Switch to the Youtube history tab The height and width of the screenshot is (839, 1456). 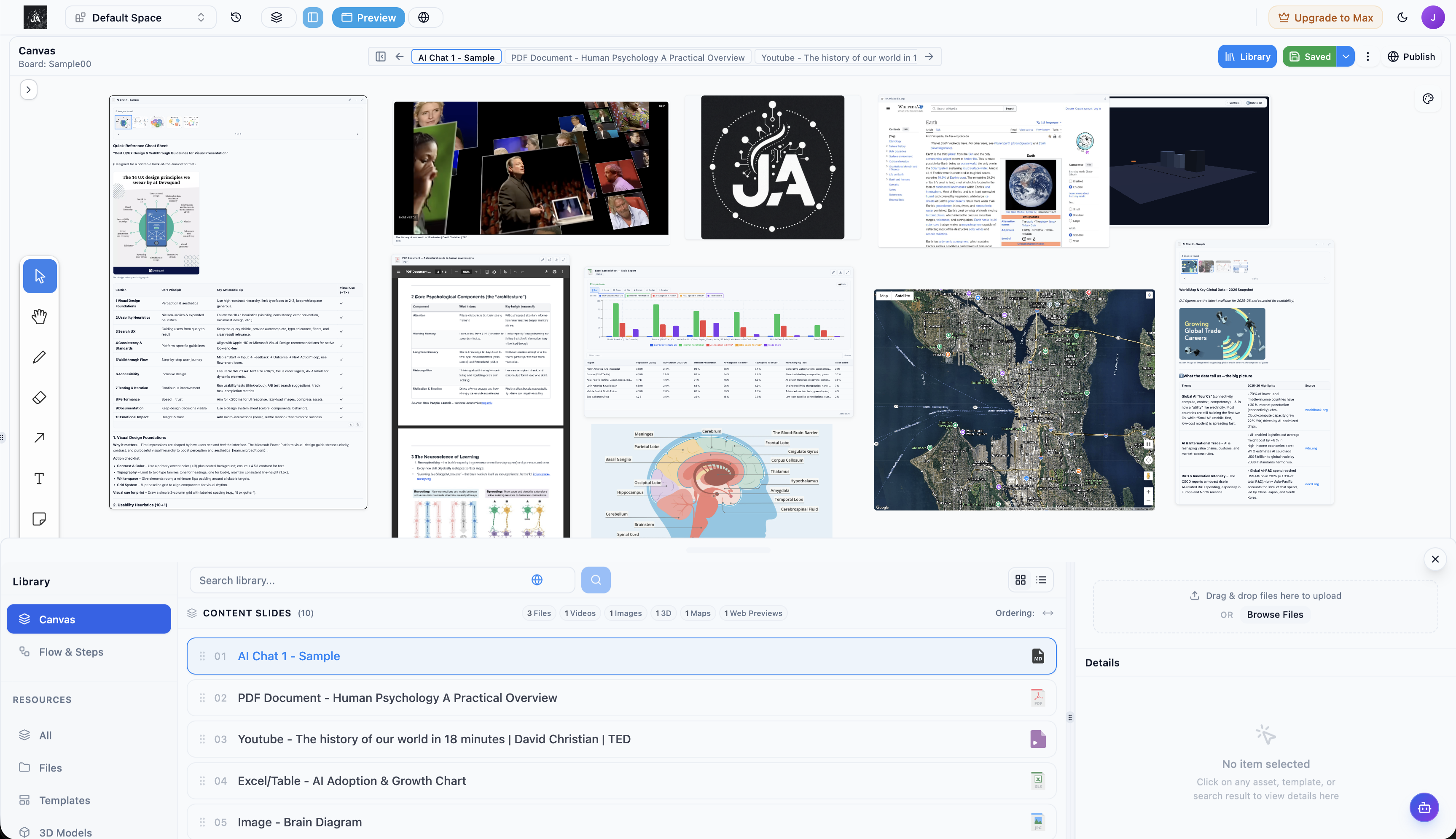pos(838,57)
